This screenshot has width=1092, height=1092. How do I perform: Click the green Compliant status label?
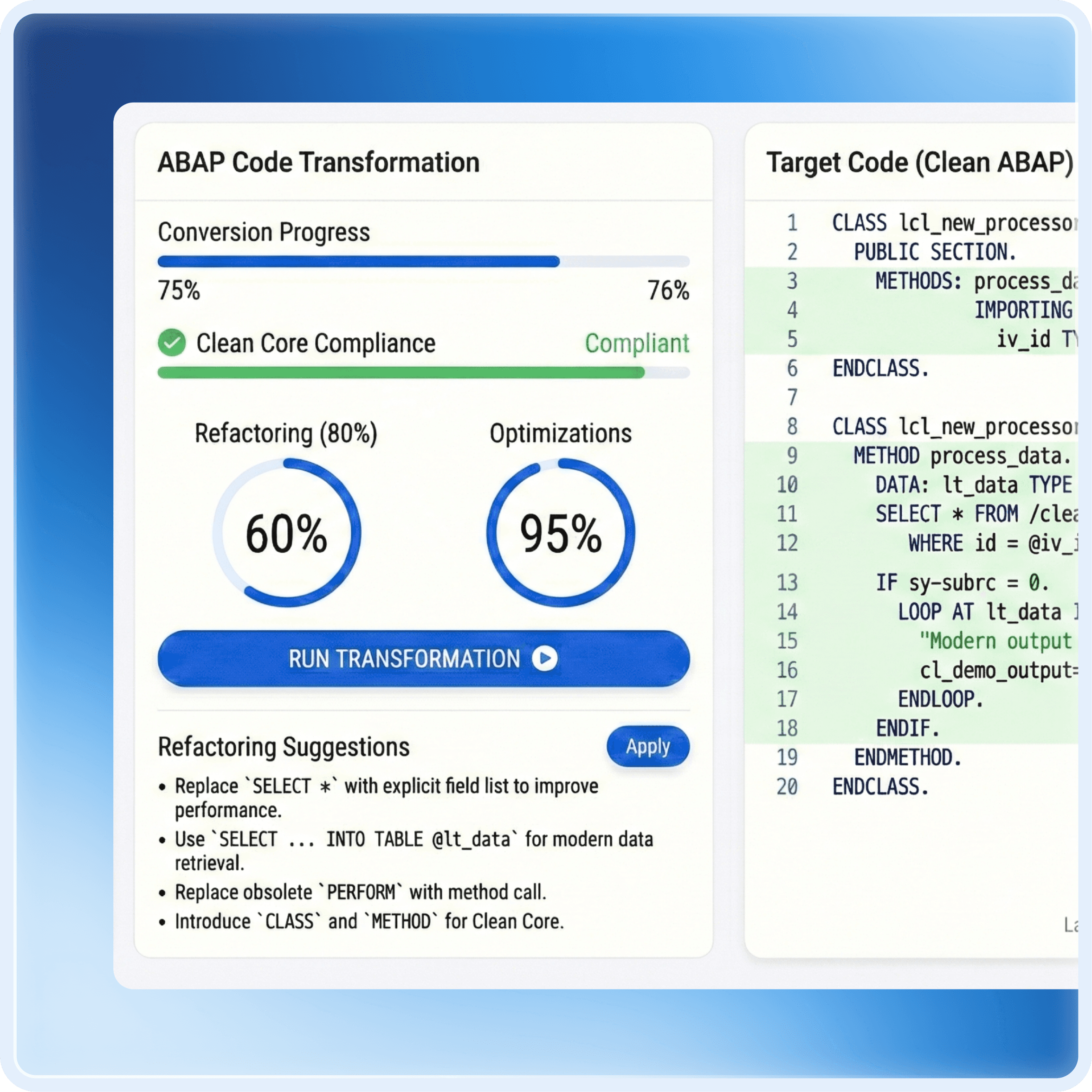coord(636,343)
